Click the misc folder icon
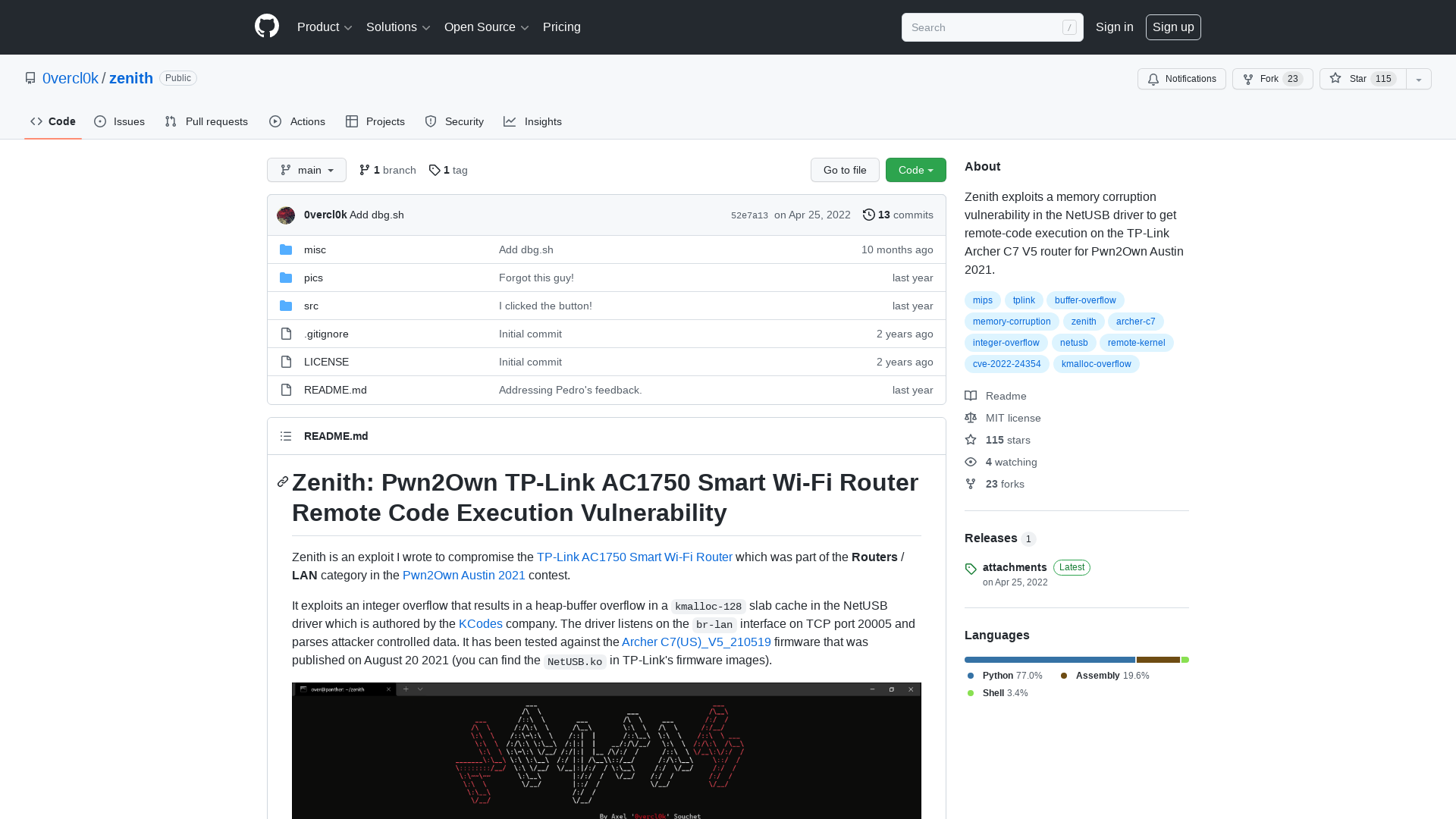 [x=286, y=249]
